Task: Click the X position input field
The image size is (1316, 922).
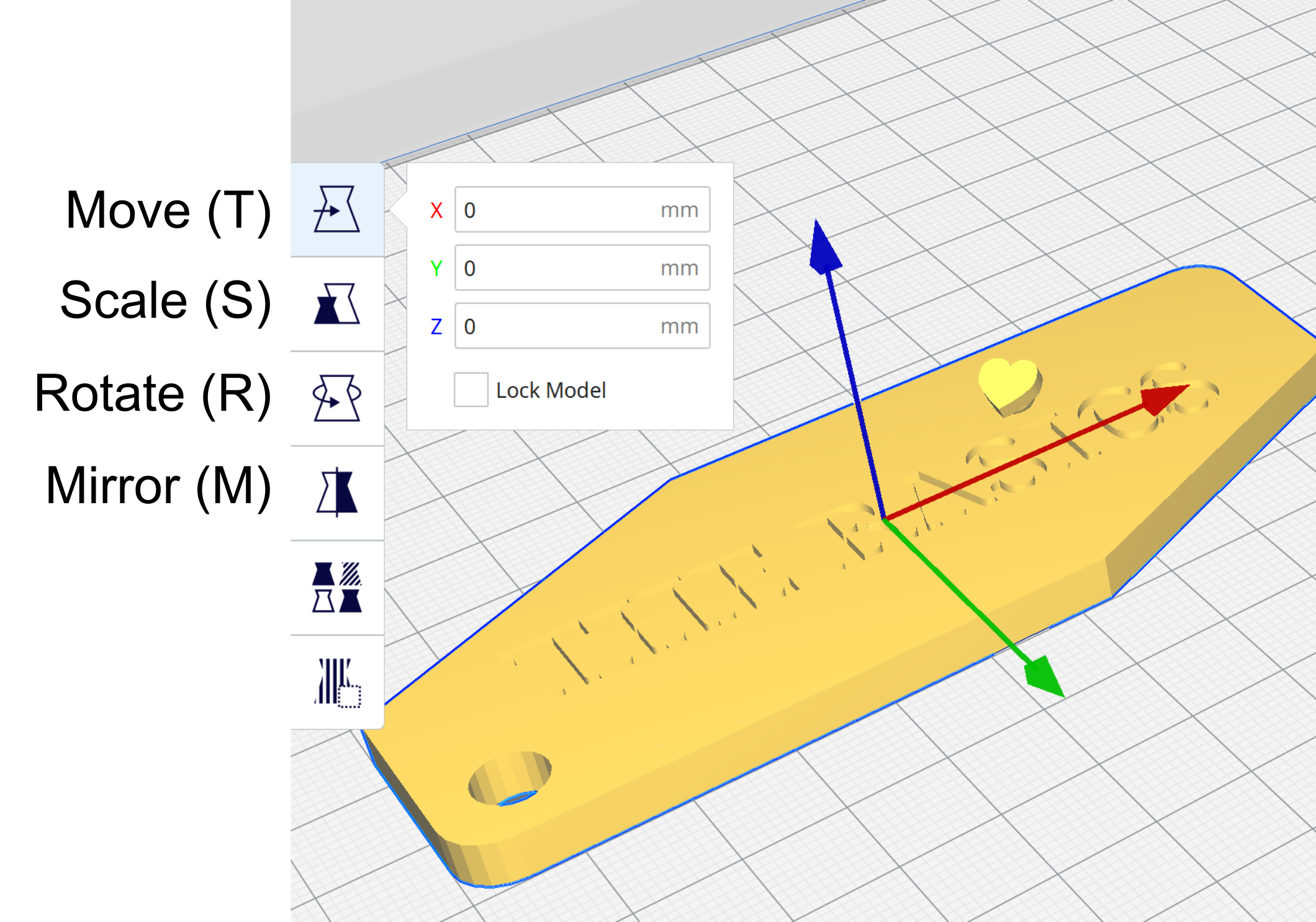Action: [582, 210]
